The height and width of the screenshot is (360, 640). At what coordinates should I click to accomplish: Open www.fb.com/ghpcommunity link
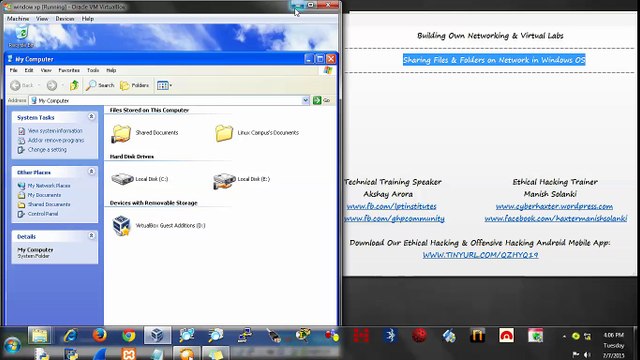click(394, 219)
